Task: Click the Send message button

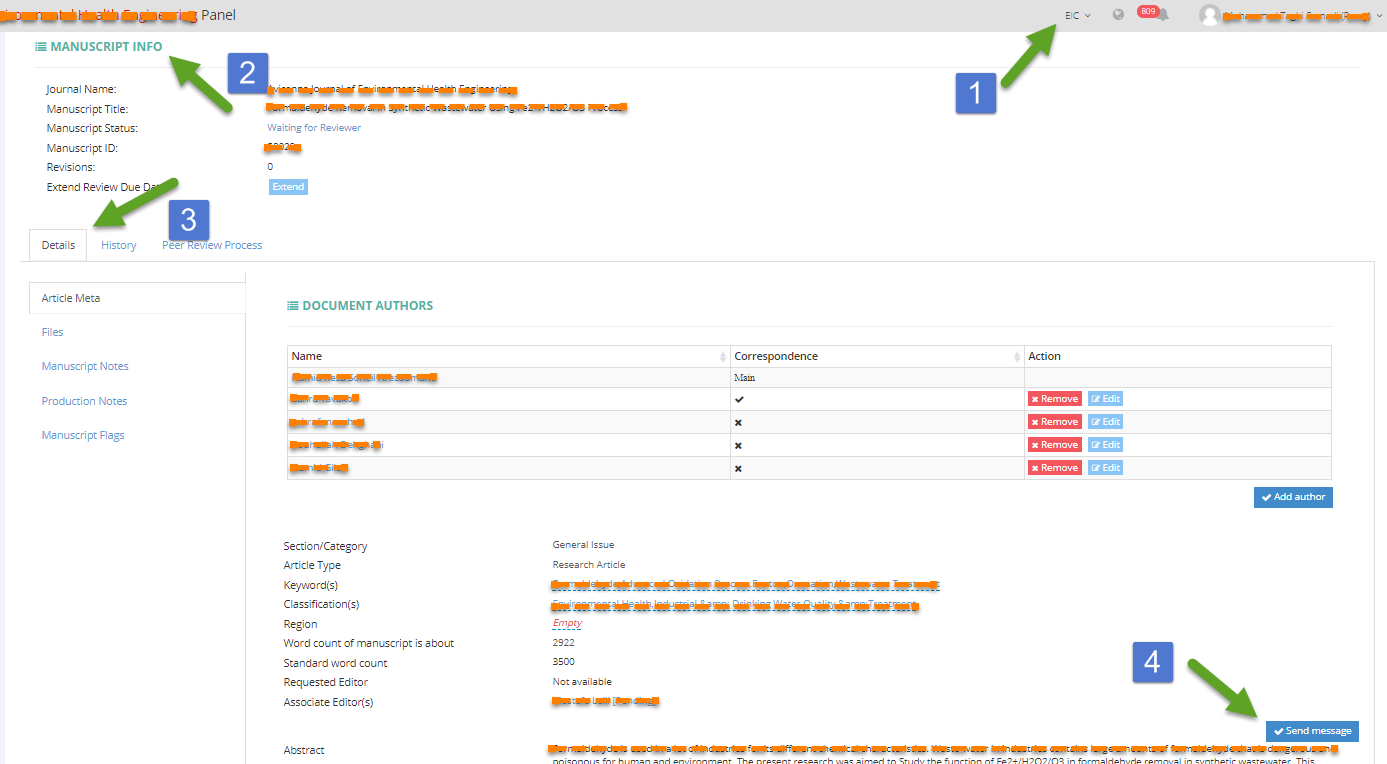Action: point(1312,731)
